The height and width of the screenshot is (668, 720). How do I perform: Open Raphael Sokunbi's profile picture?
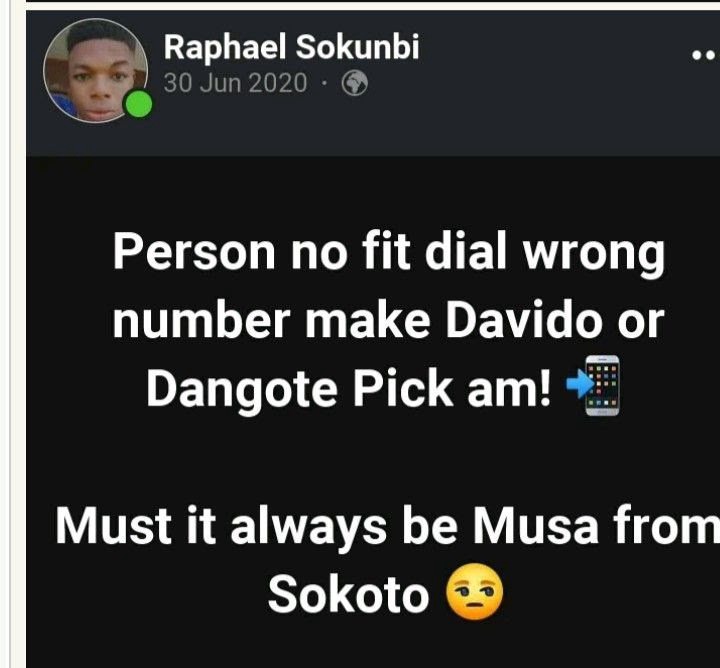[x=96, y=71]
